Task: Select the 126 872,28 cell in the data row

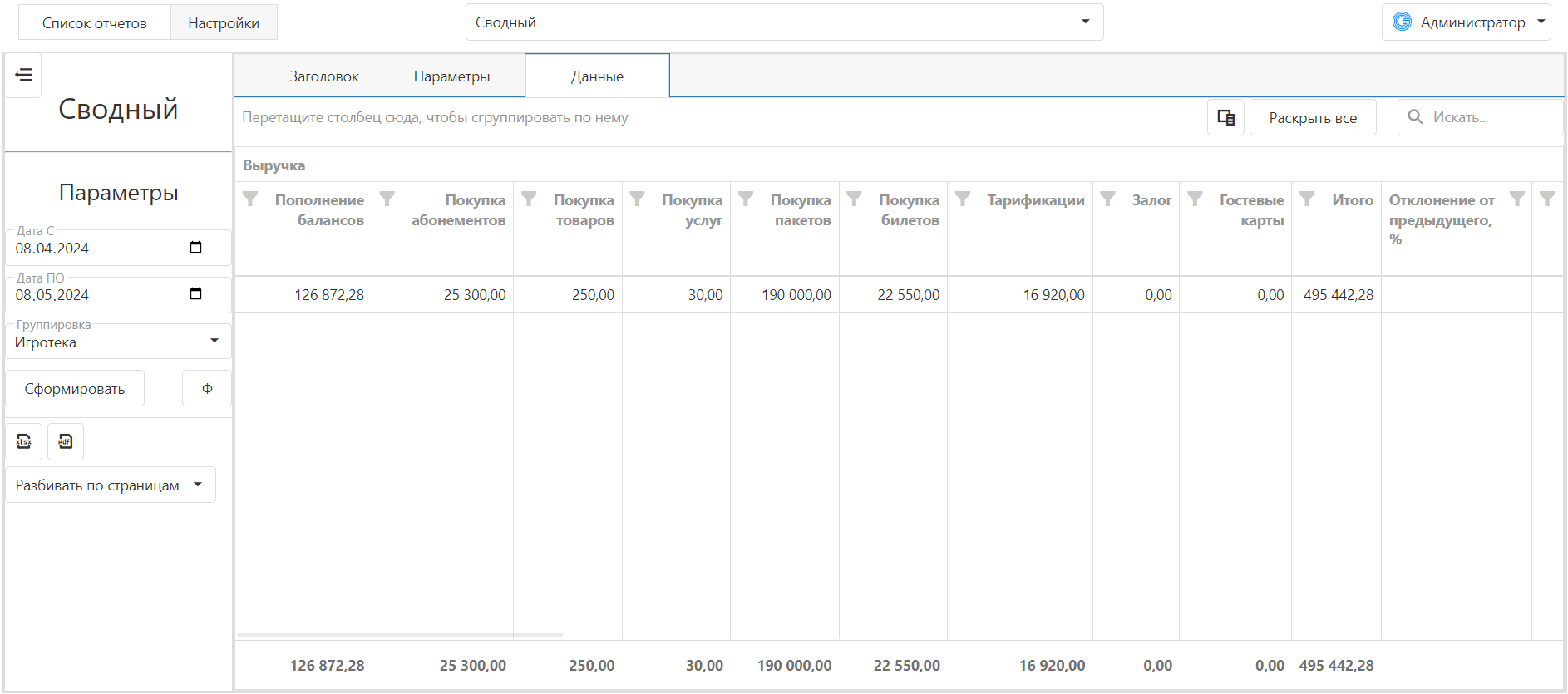Action: click(303, 294)
